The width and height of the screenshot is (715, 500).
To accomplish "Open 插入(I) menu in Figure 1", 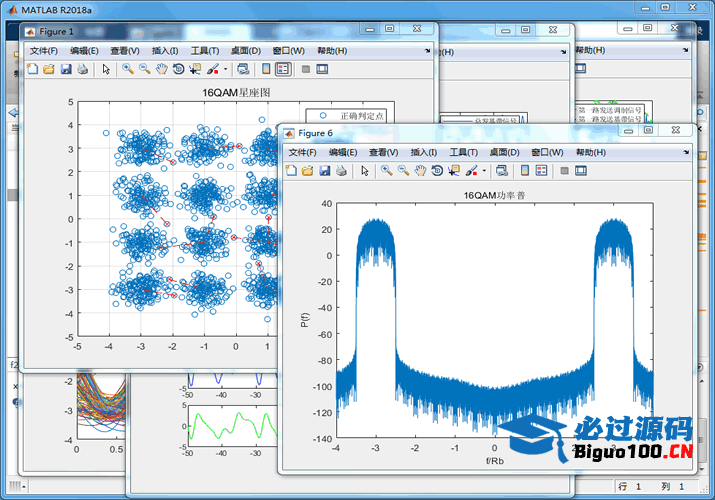I will pyautogui.click(x=165, y=51).
